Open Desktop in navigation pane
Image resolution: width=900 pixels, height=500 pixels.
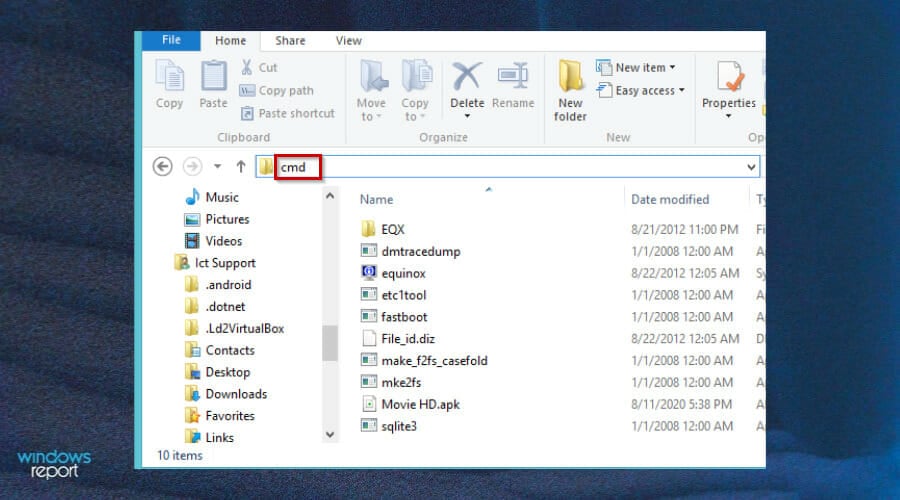(218, 372)
